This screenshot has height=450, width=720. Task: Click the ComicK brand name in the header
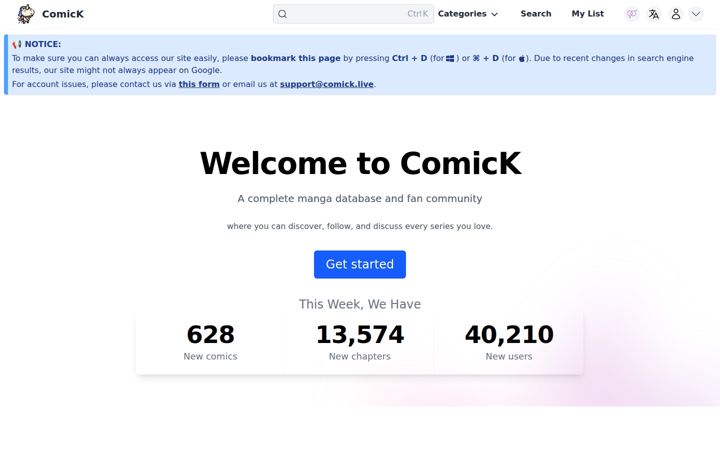click(x=63, y=14)
